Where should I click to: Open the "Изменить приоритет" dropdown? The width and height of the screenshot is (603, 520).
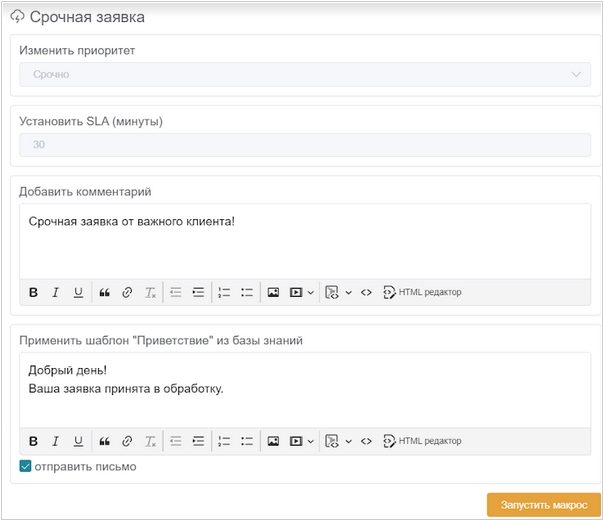click(305, 74)
